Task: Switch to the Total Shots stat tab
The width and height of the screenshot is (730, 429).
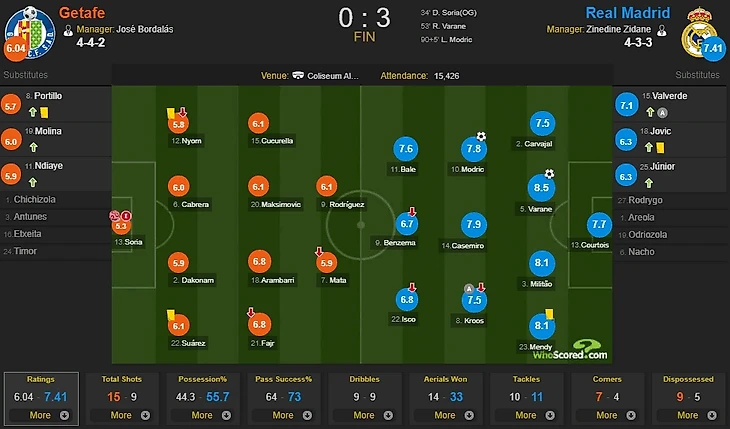Action: point(121,380)
